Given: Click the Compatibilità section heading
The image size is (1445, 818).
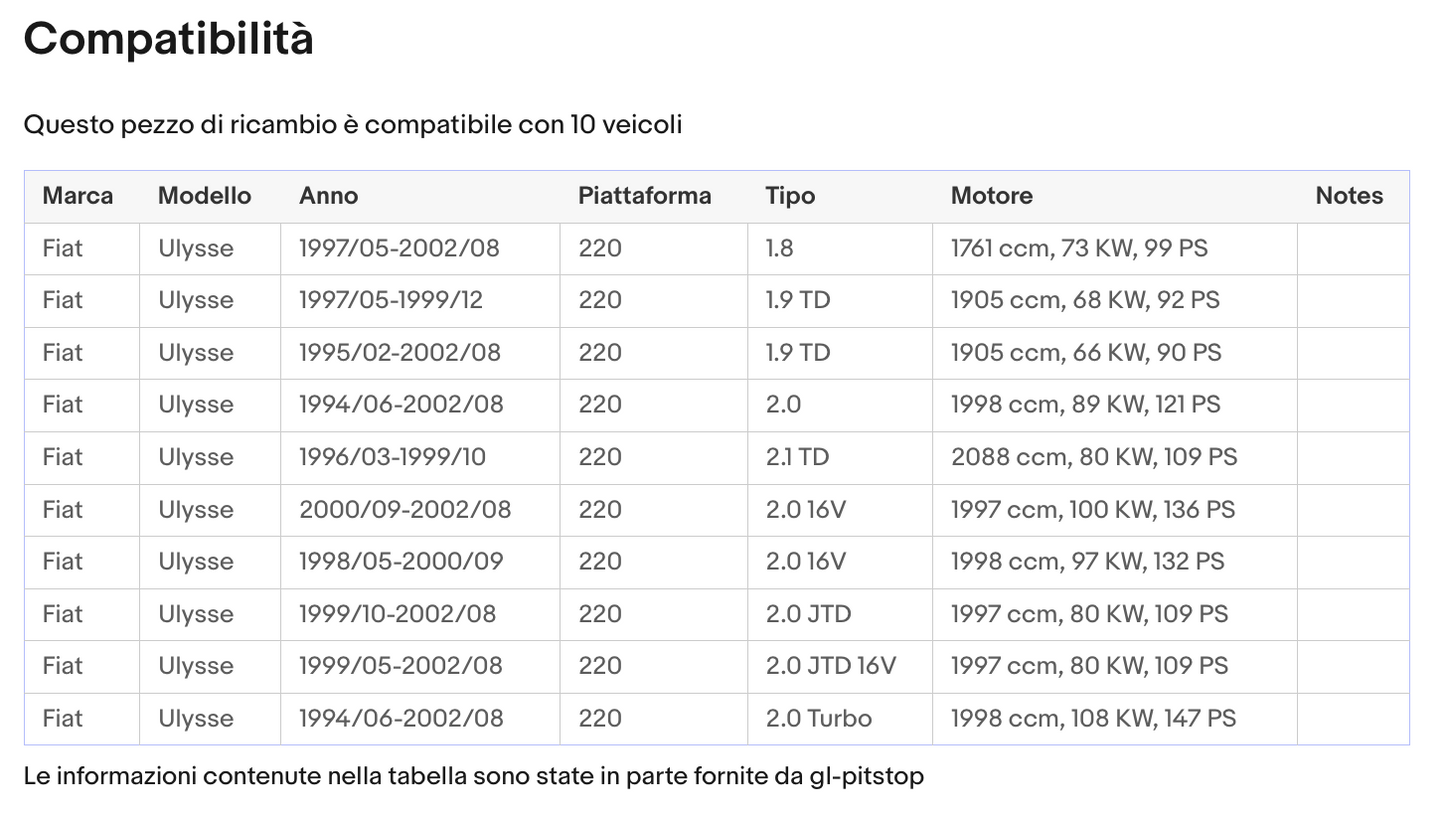Looking at the screenshot, I should (168, 39).
